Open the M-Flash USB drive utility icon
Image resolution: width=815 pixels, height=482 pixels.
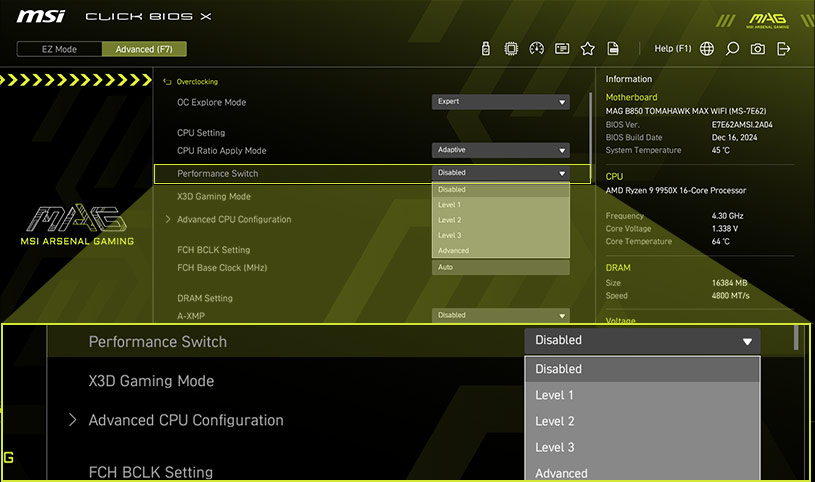[x=485, y=49]
